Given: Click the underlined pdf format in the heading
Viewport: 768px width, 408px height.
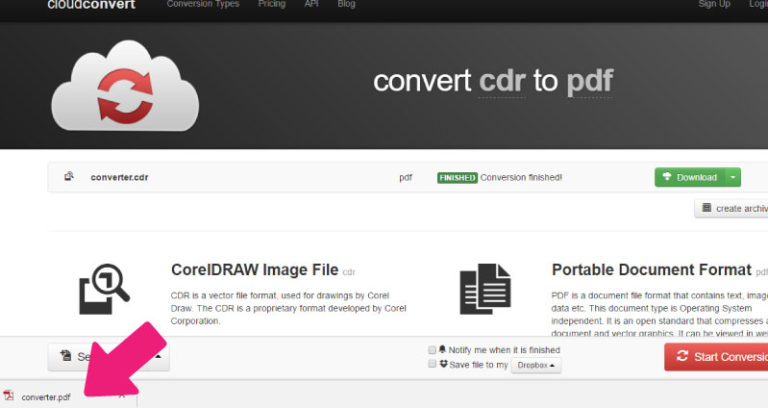Looking at the screenshot, I should (589, 81).
